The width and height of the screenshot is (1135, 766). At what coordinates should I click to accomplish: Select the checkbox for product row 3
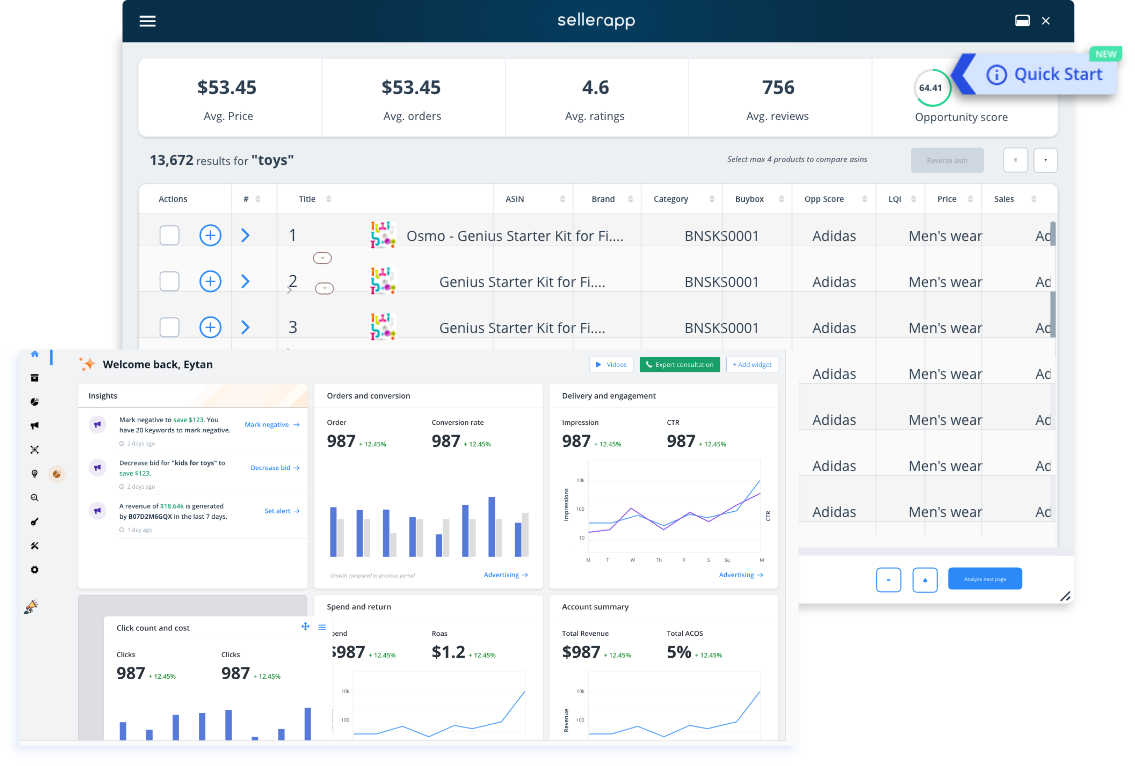[170, 328]
